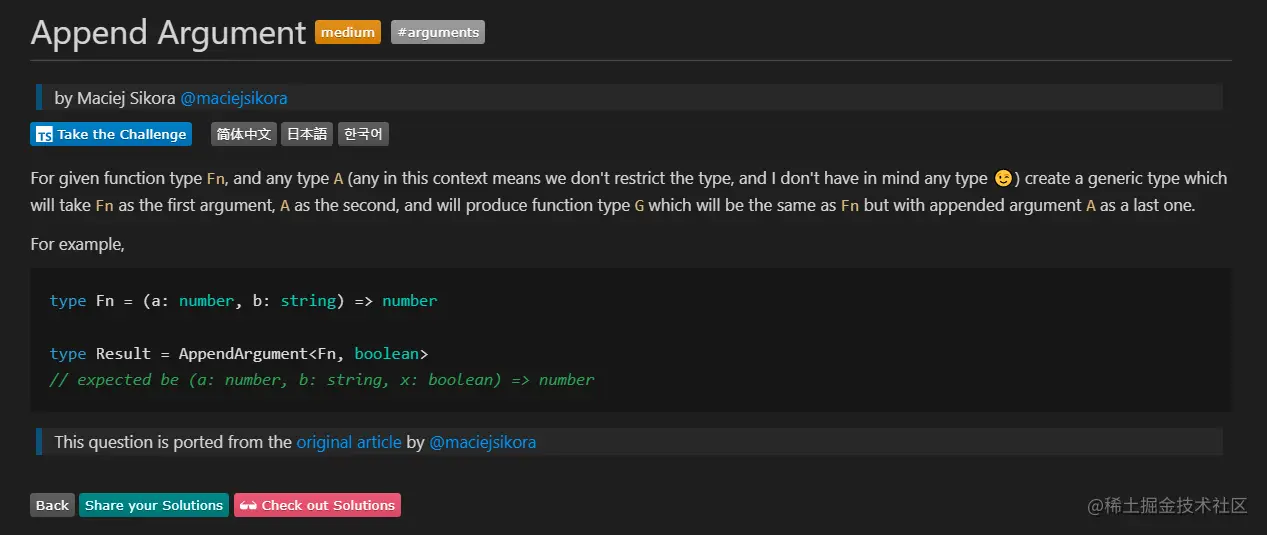
Task: Switch to 日本語 translation
Action: pos(307,135)
